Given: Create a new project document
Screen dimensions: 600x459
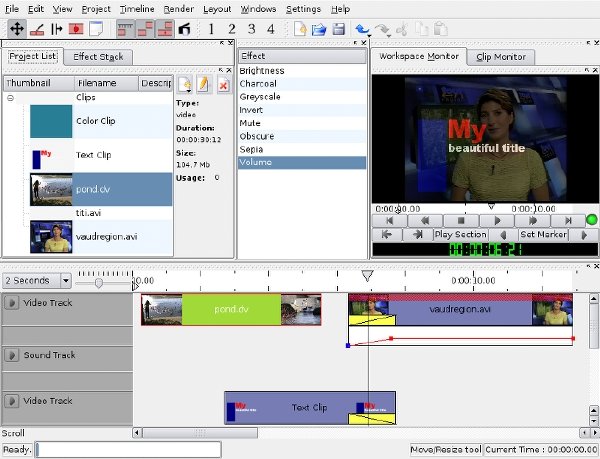Looking at the screenshot, I should click(300, 29).
